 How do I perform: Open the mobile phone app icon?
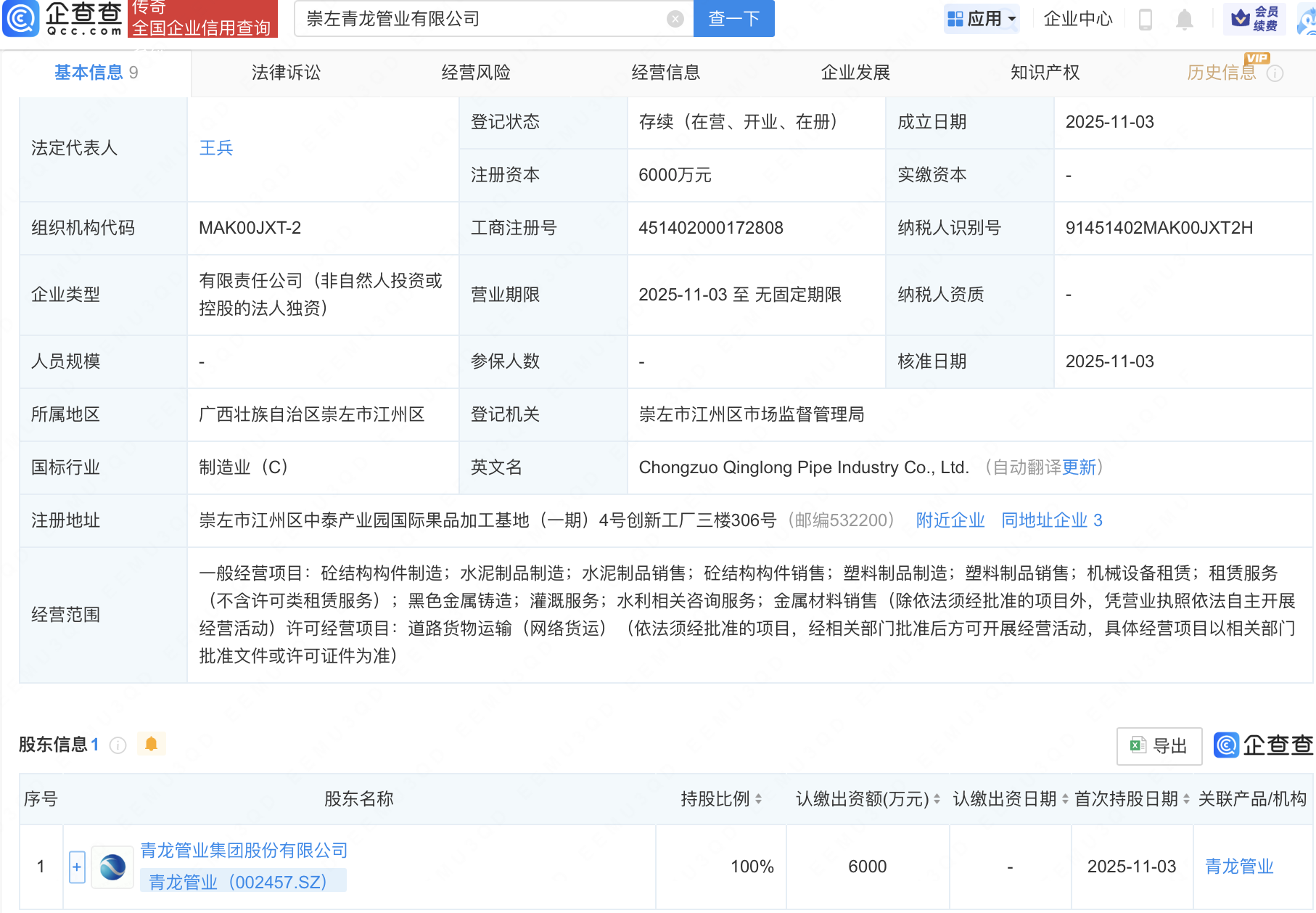[1146, 19]
